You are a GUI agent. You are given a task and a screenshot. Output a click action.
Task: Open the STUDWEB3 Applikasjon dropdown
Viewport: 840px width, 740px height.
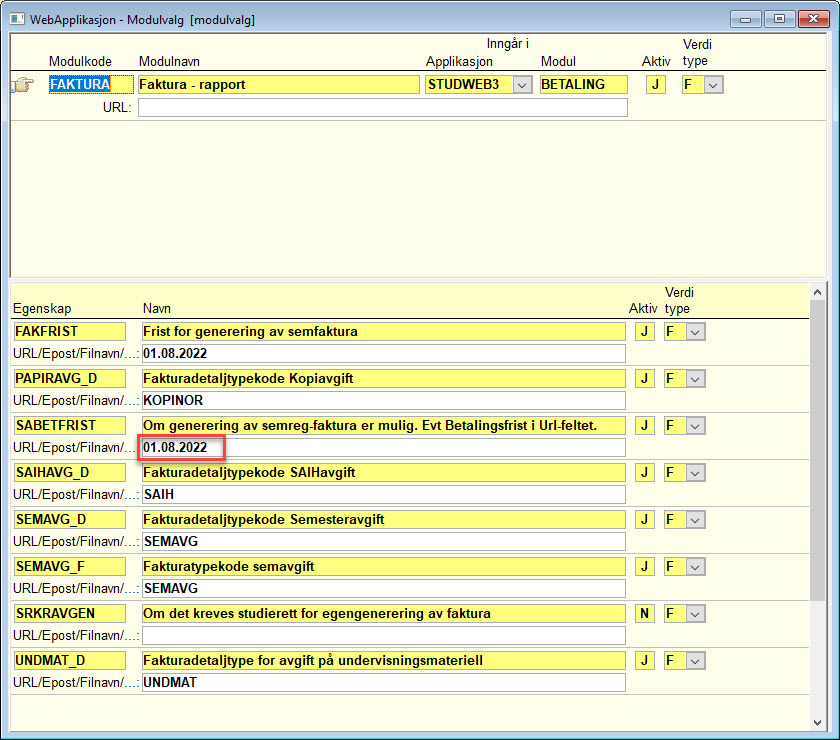tap(522, 85)
